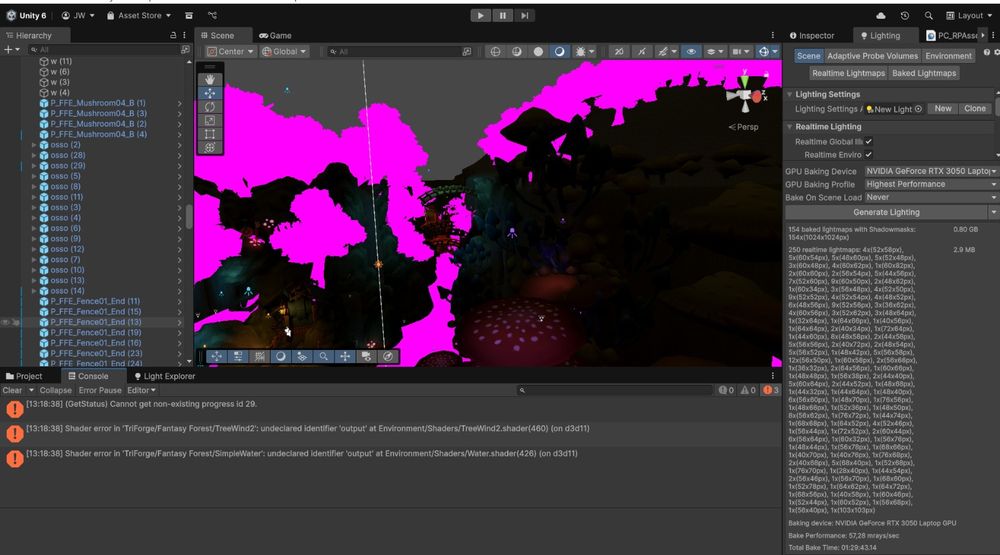This screenshot has height=555, width=1000.
Task: Open the version control icon
Action: point(212,15)
